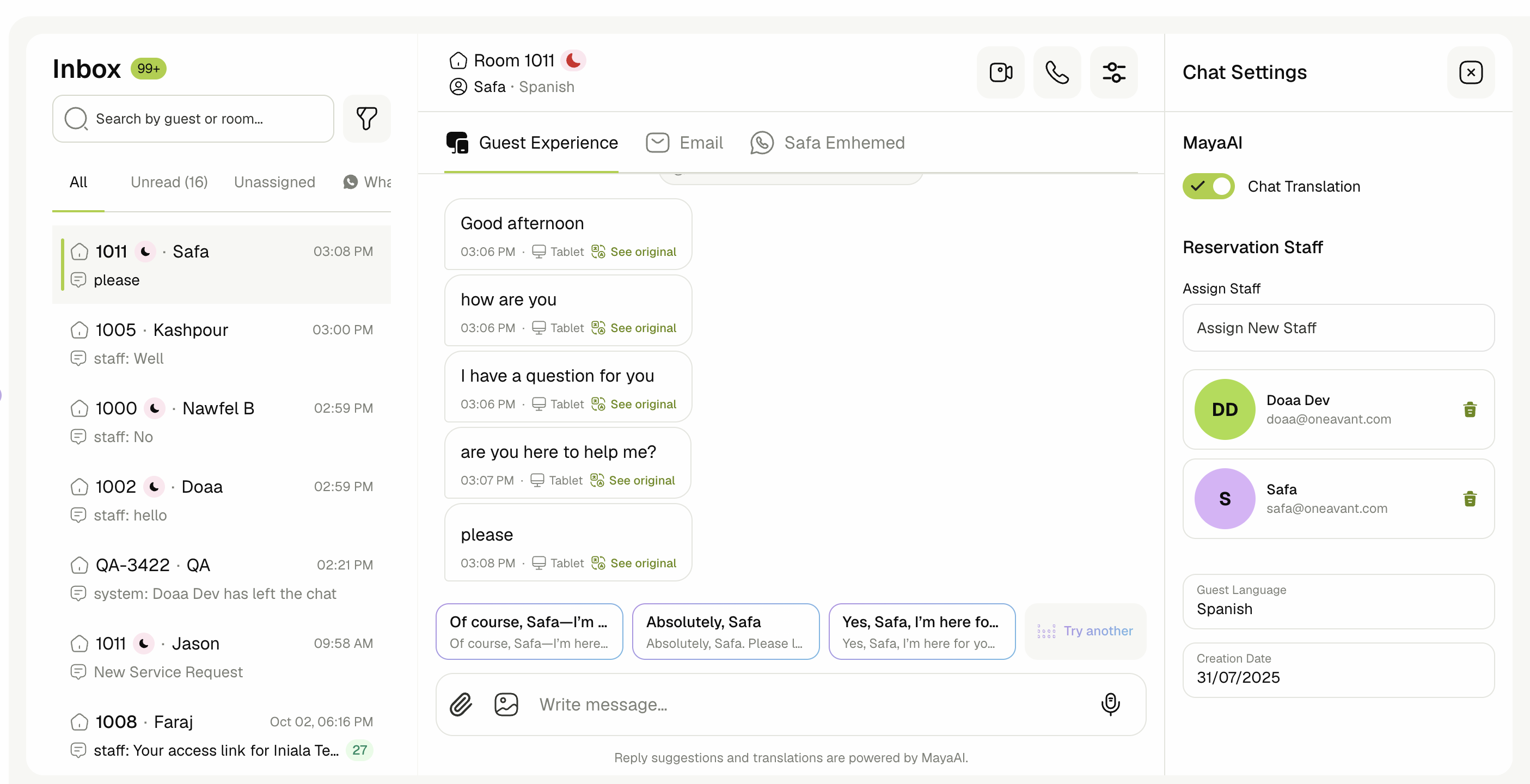Open the Guest Language Spanish field

point(1338,601)
